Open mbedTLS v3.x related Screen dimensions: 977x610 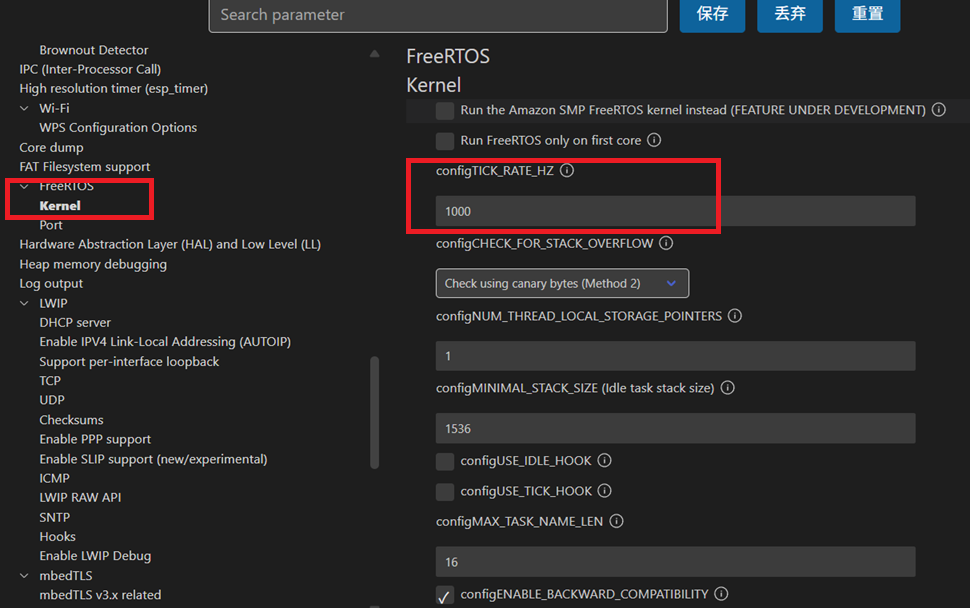(100, 595)
